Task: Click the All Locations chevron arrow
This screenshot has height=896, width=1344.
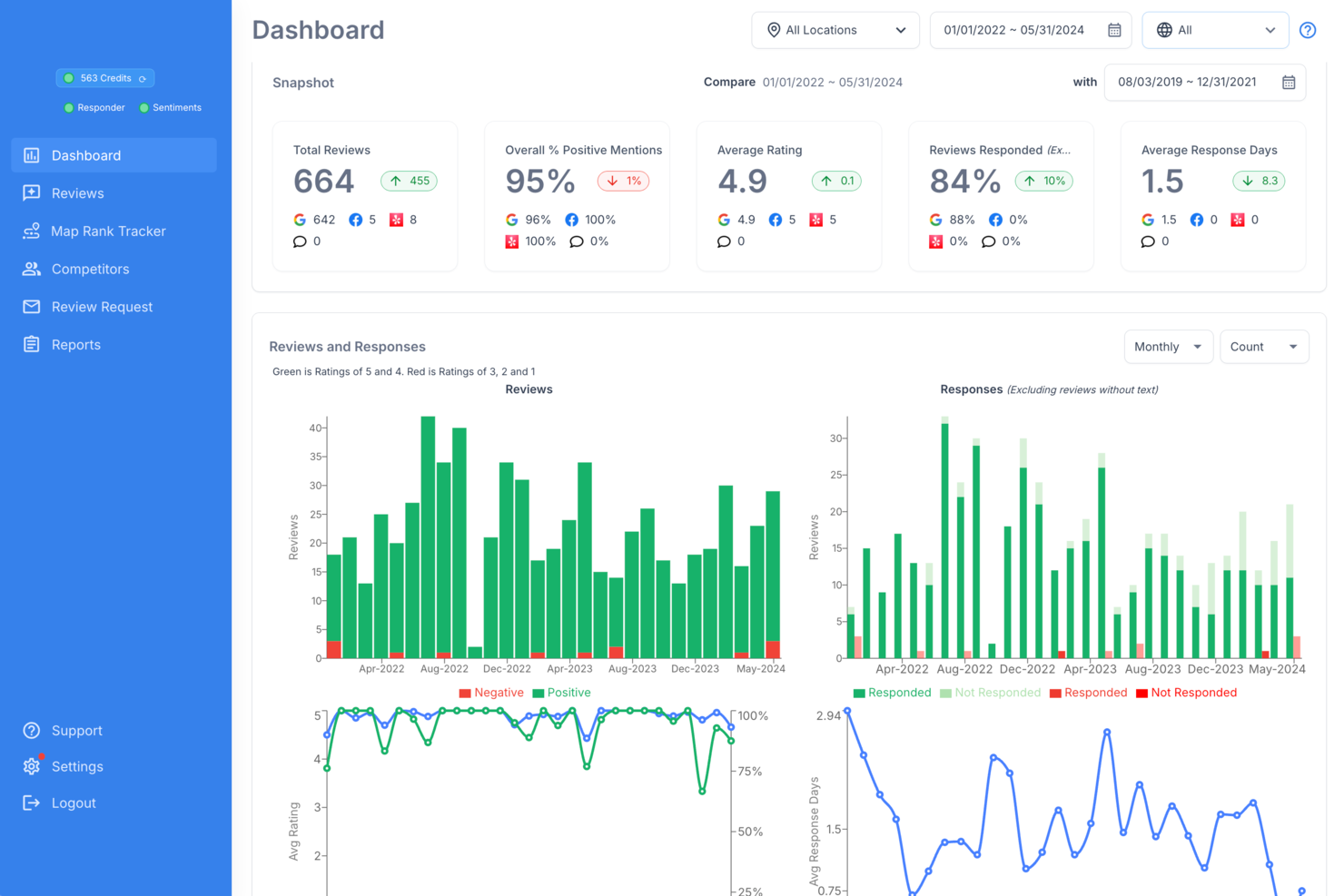Action: pos(901,30)
